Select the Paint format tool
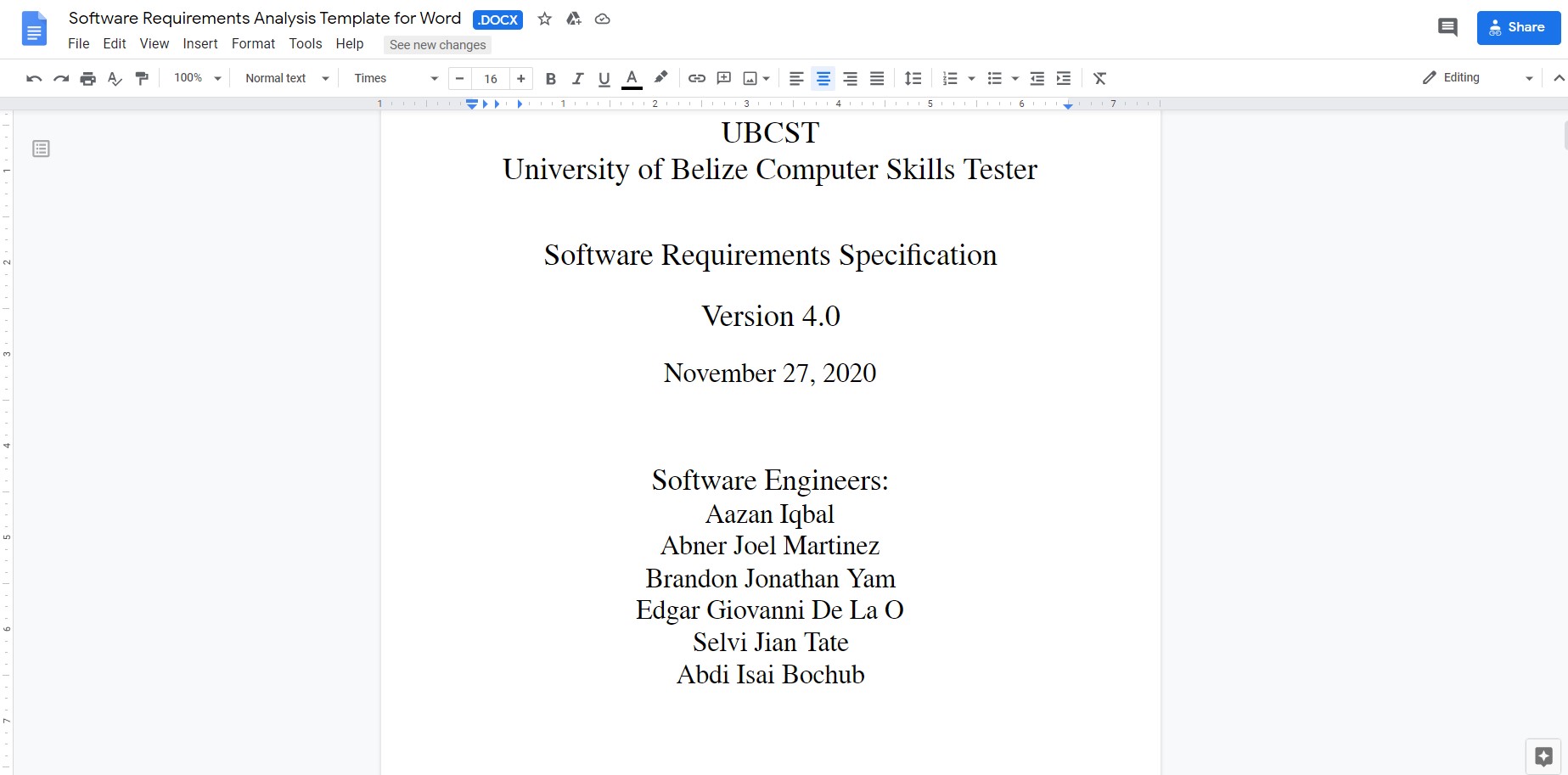Image resolution: width=1568 pixels, height=775 pixels. click(142, 78)
